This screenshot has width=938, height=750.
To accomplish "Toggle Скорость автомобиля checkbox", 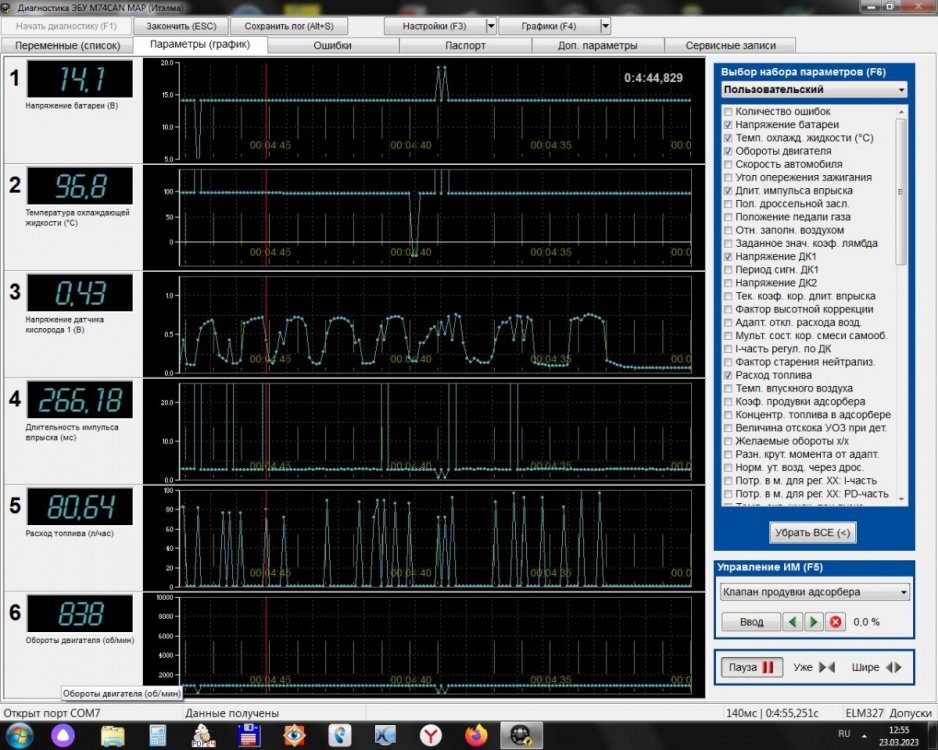I will point(728,164).
